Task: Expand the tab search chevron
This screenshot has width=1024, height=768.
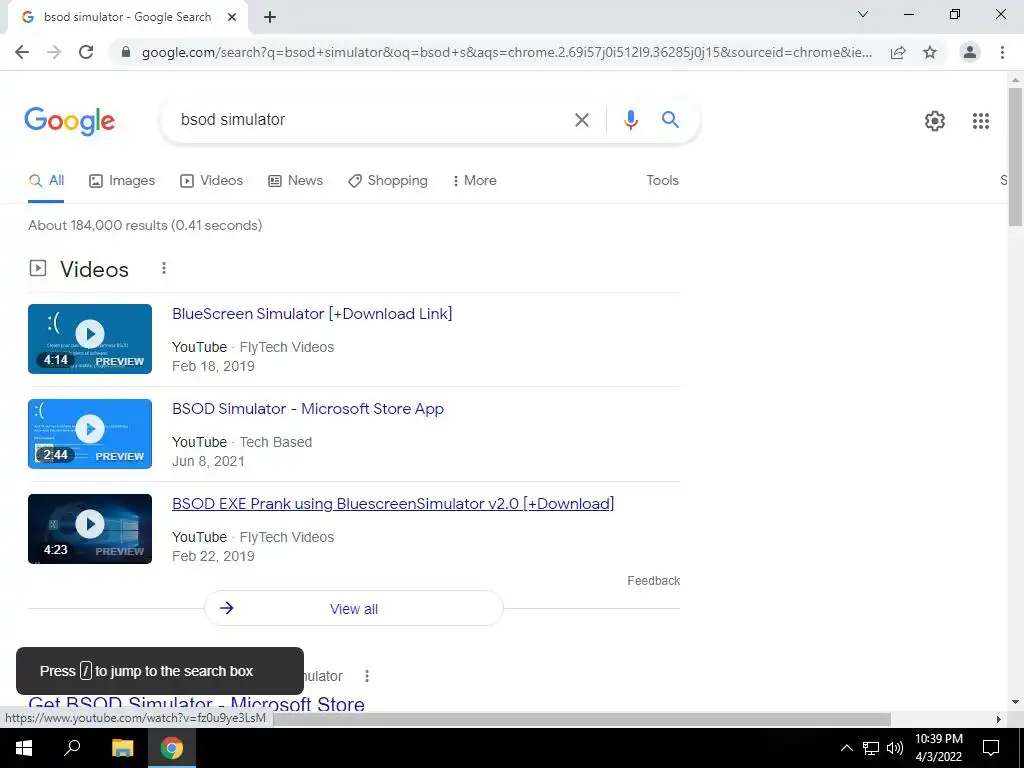Action: coord(863,14)
